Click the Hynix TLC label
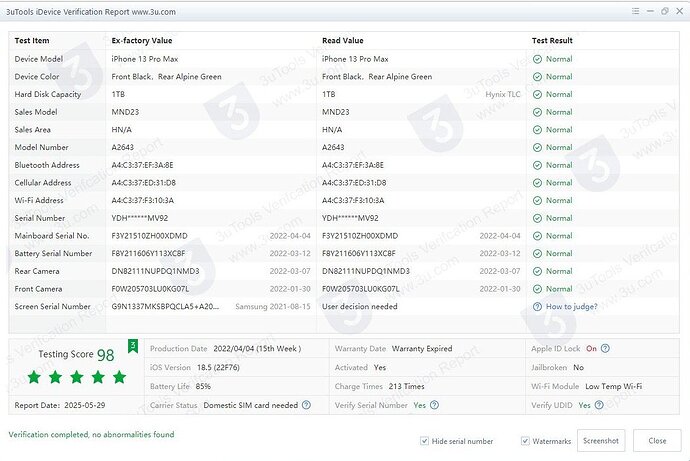Screen dimensions: 690x461 tap(503, 94)
